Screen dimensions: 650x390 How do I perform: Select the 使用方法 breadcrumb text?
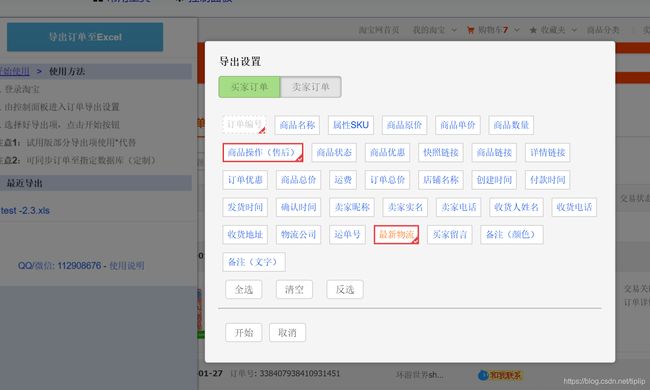coord(67,71)
